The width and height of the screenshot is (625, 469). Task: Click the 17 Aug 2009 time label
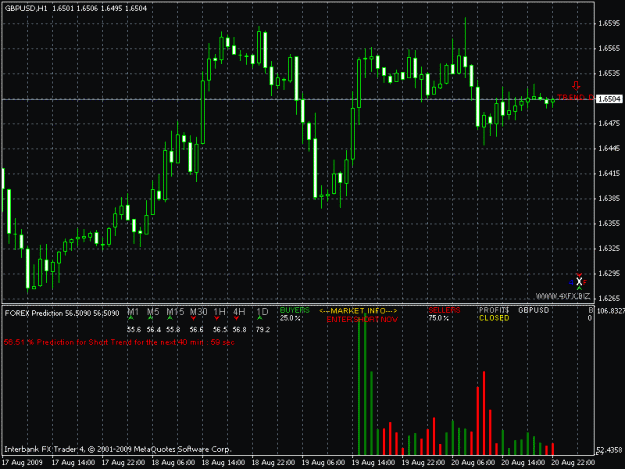[x=22, y=463]
